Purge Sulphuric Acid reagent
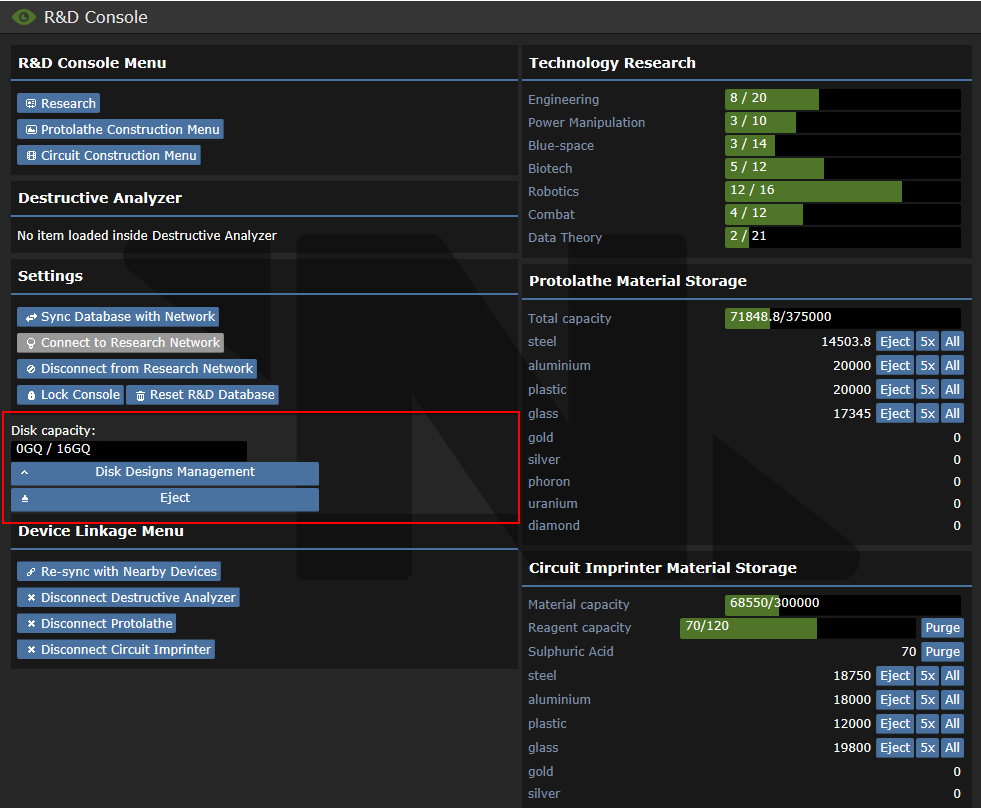This screenshot has width=981, height=808. click(x=942, y=652)
